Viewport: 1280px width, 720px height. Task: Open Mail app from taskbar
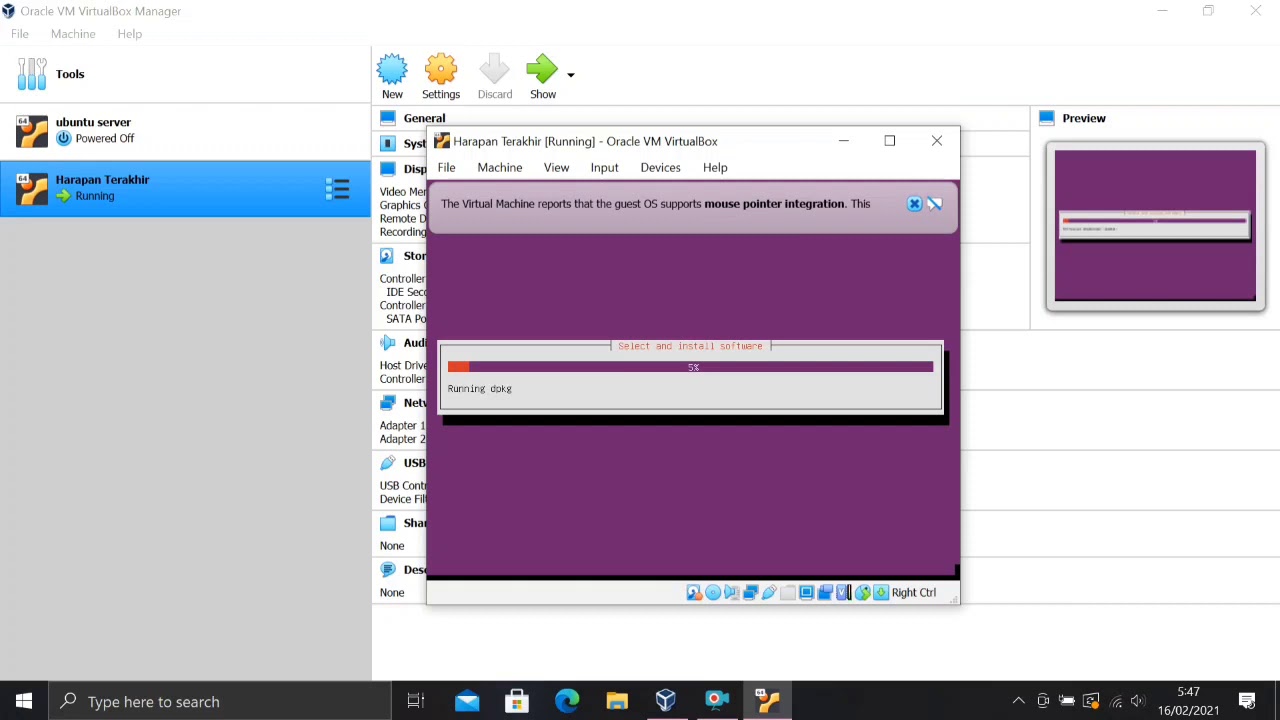[467, 701]
